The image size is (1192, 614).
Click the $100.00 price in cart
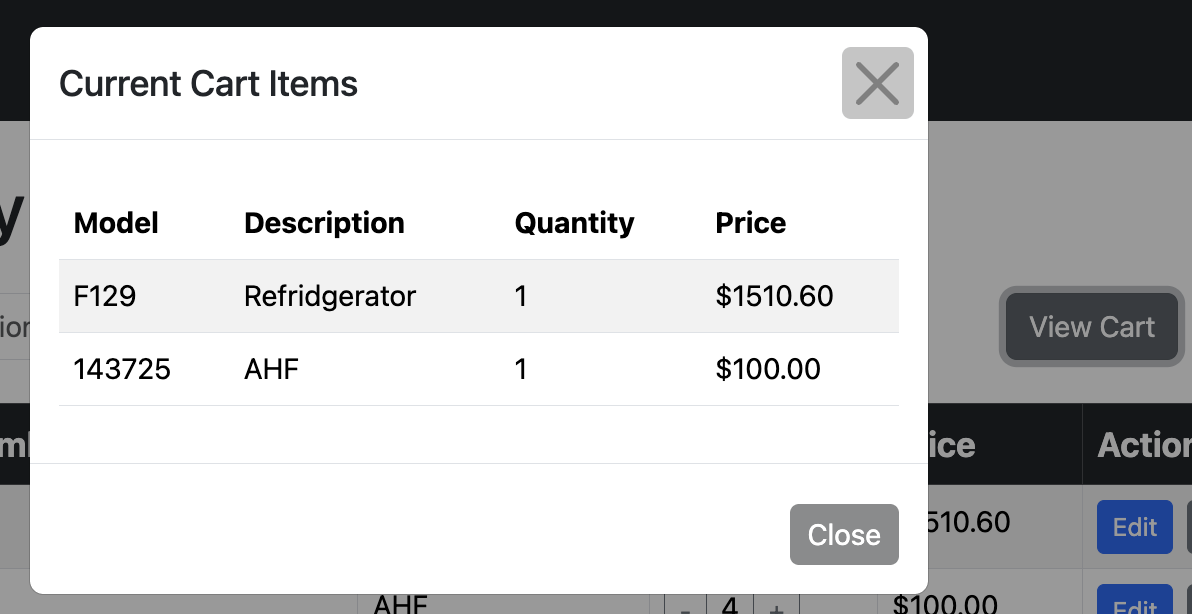coord(768,369)
